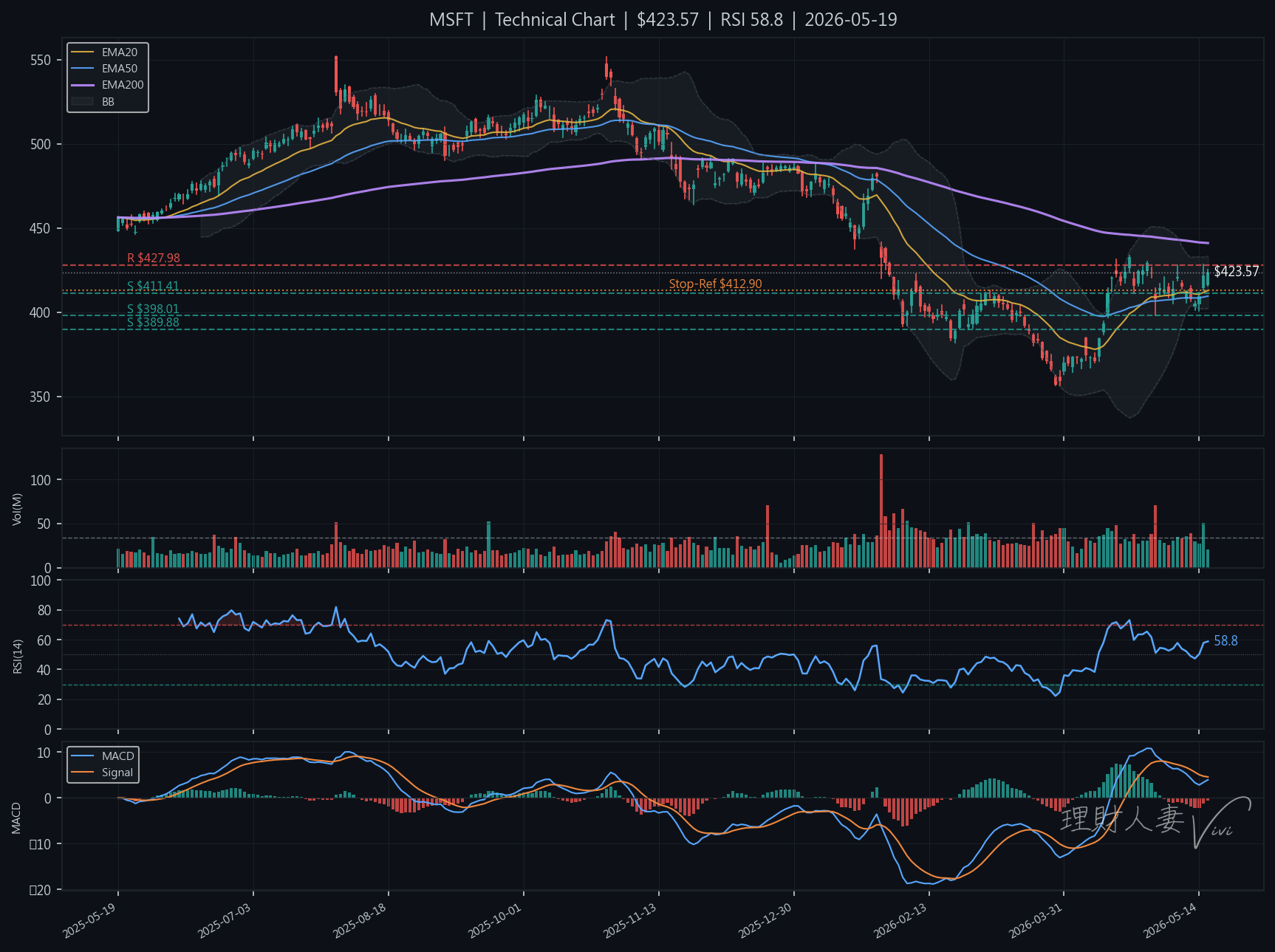1275x952 pixels.
Task: Click the Signal legend line swatch
Action: 83,773
